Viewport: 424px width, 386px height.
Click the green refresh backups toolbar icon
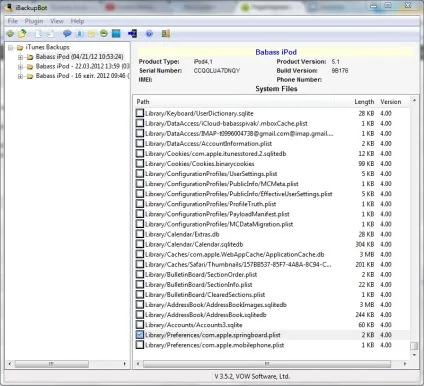[10, 33]
